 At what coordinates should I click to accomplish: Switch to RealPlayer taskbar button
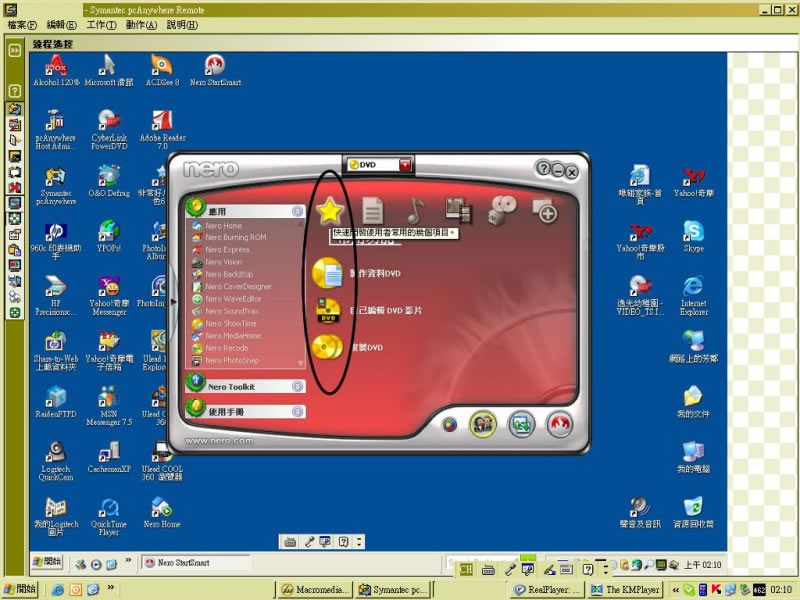click(x=547, y=589)
